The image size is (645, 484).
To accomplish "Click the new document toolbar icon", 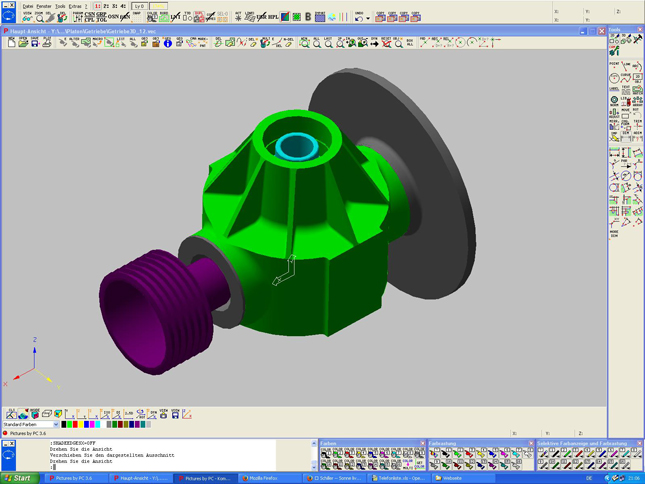I will point(12,43).
